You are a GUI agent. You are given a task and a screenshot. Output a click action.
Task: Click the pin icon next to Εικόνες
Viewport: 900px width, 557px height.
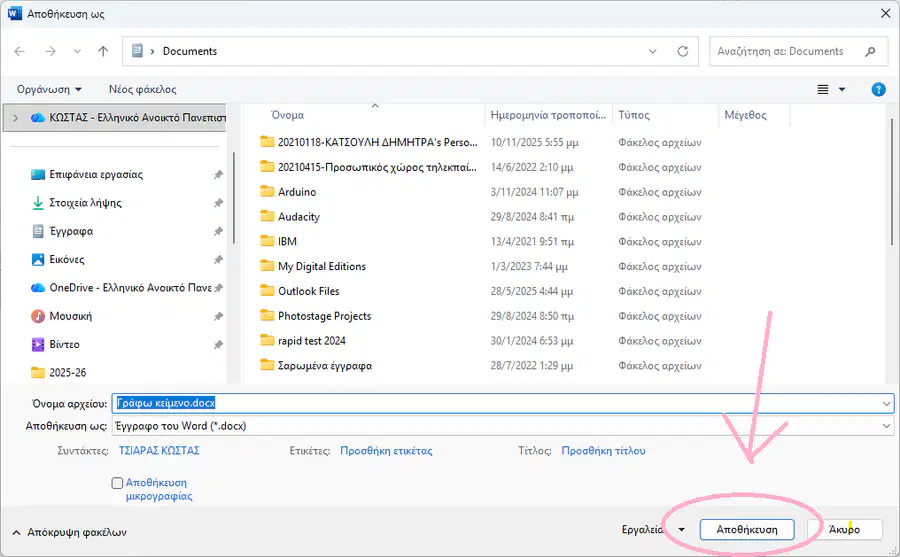pyautogui.click(x=219, y=260)
